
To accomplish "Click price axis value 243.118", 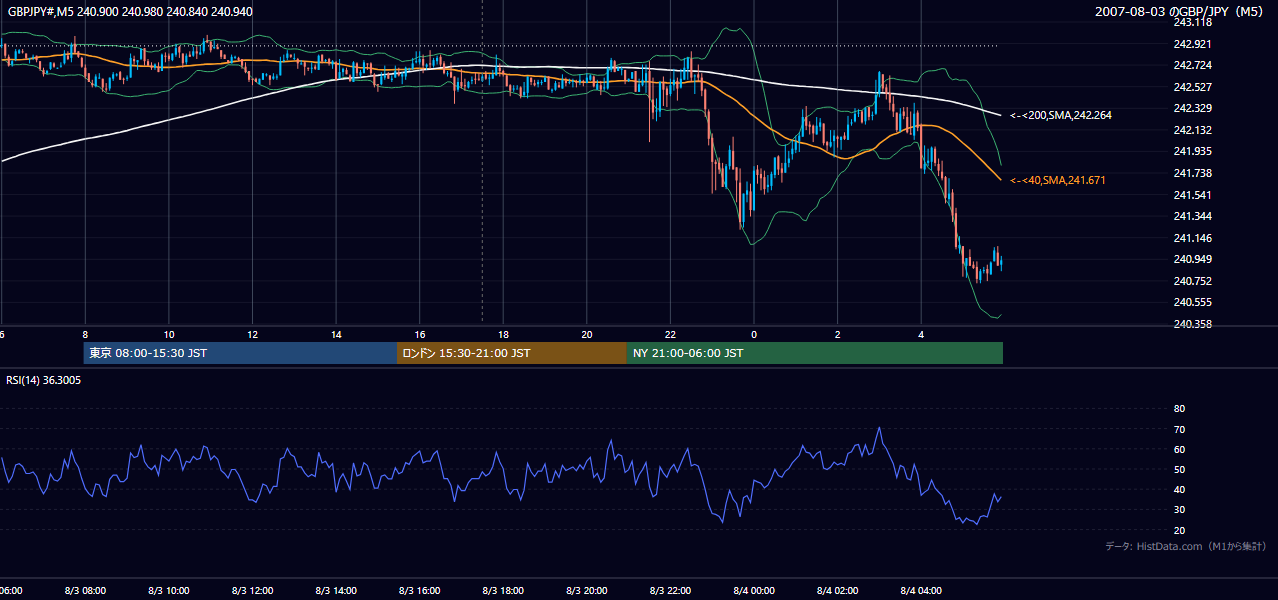I will tap(1192, 22).
